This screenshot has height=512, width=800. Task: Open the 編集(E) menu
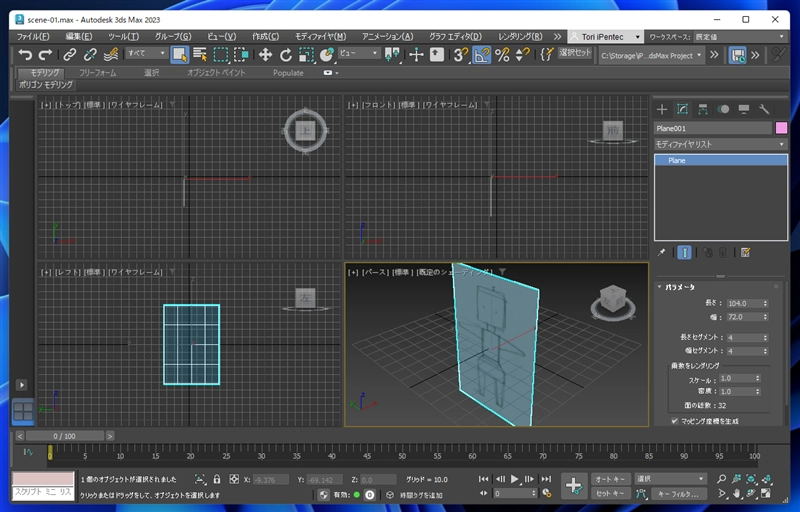click(79, 37)
